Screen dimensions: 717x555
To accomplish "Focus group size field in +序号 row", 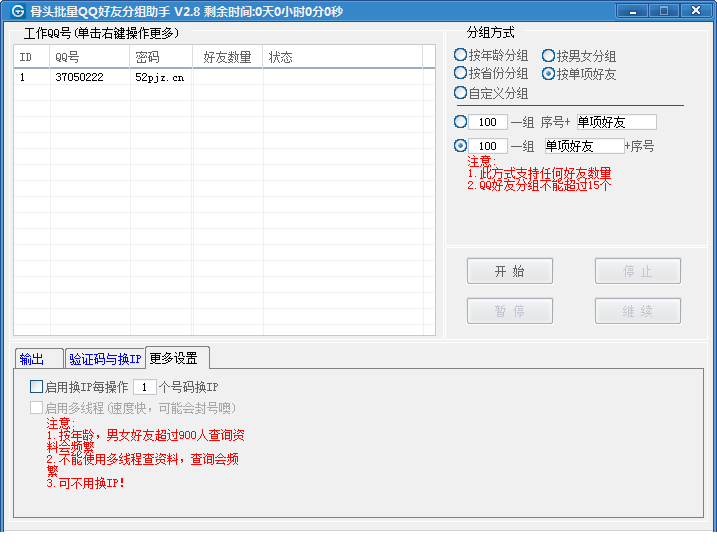I will point(488,146).
